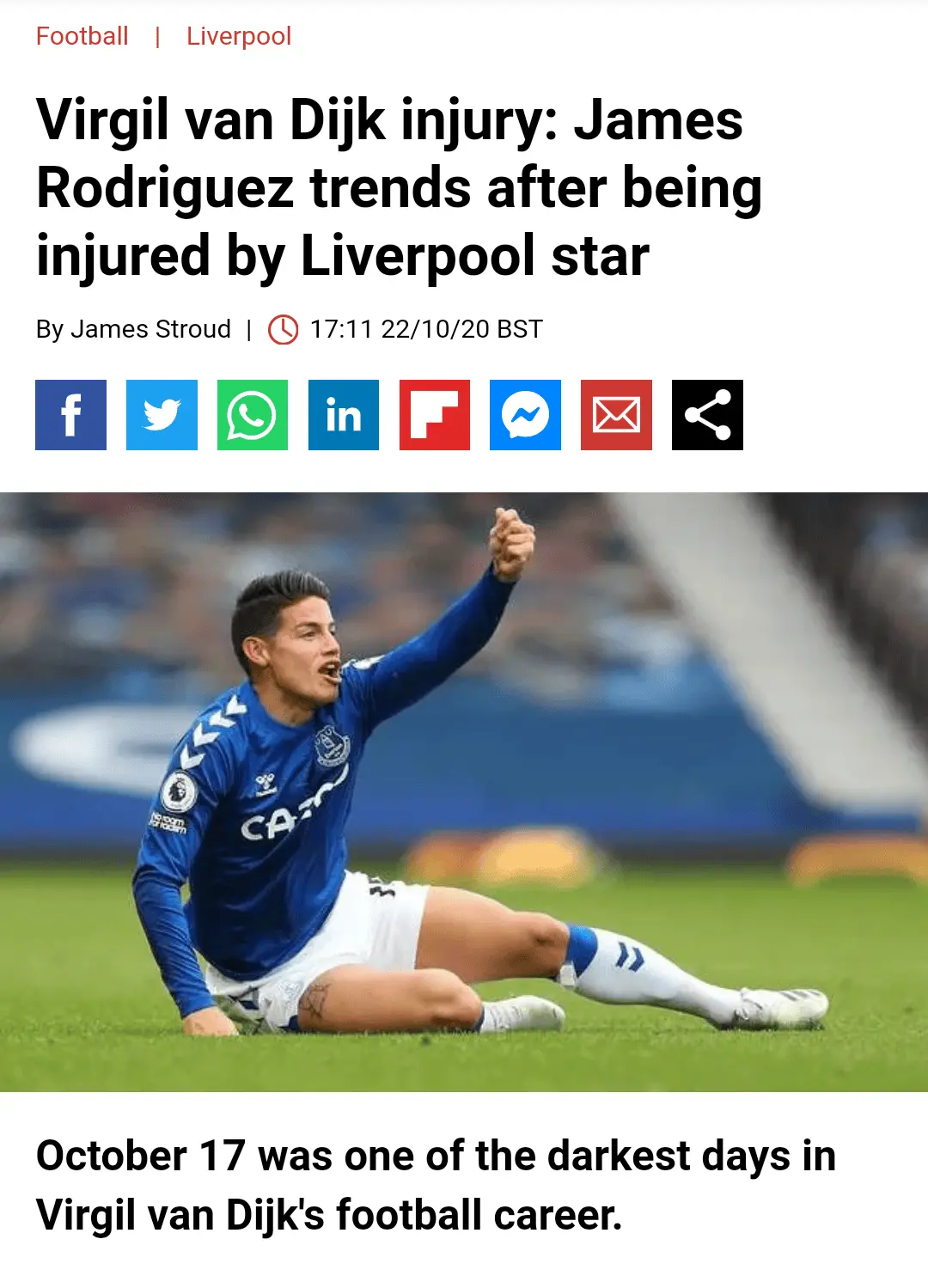Viewport: 928px width, 1288px height.
Task: Share article on Facebook
Action: [x=70, y=415]
